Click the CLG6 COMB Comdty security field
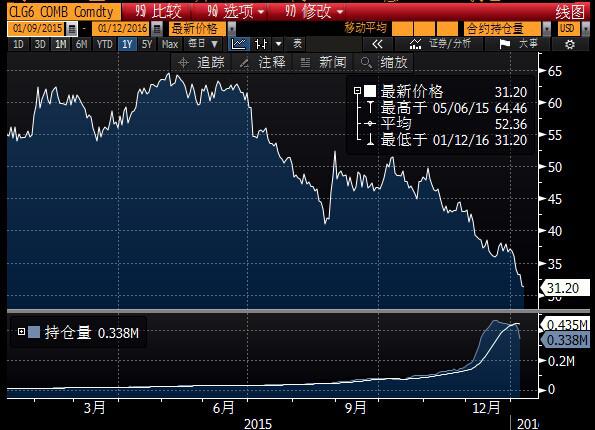This screenshot has width=595, height=430. coord(64,12)
